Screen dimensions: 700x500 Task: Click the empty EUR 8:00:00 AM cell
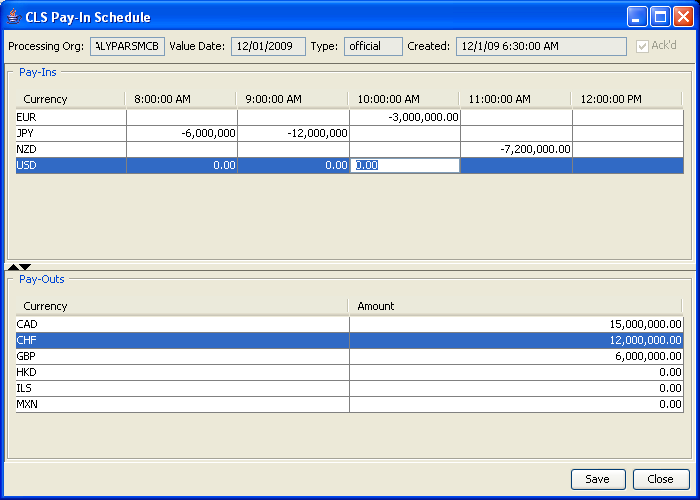182,117
